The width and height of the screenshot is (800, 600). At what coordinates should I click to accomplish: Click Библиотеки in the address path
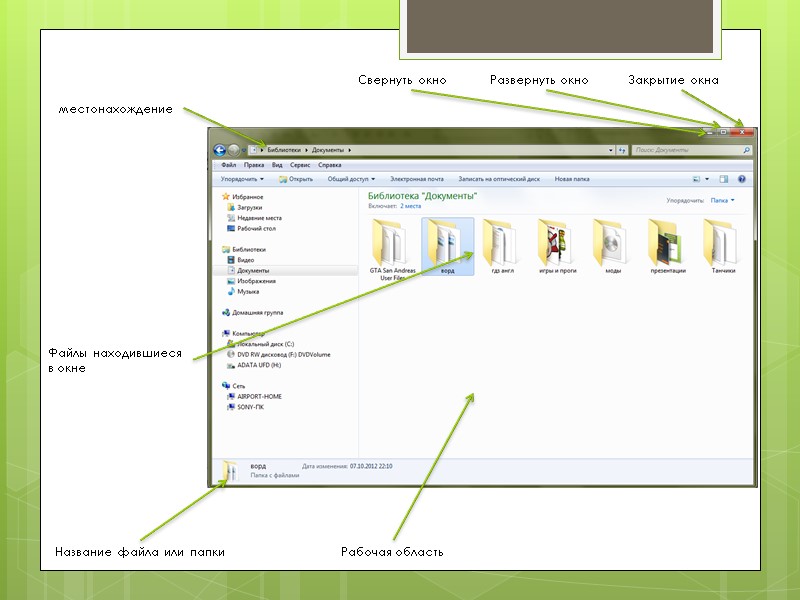tap(284, 150)
